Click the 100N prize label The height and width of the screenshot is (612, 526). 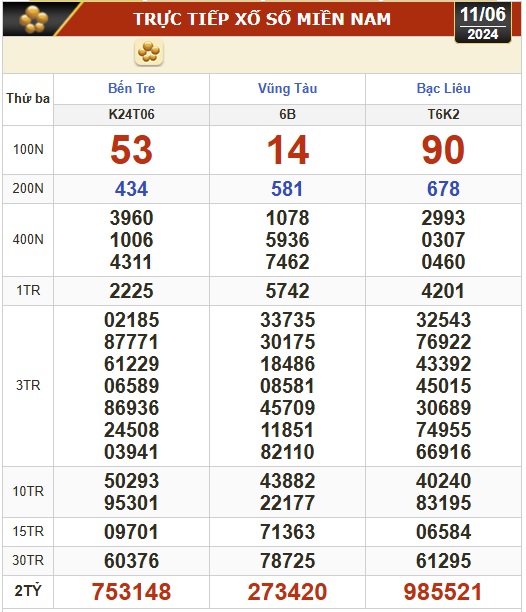[x=28, y=149]
